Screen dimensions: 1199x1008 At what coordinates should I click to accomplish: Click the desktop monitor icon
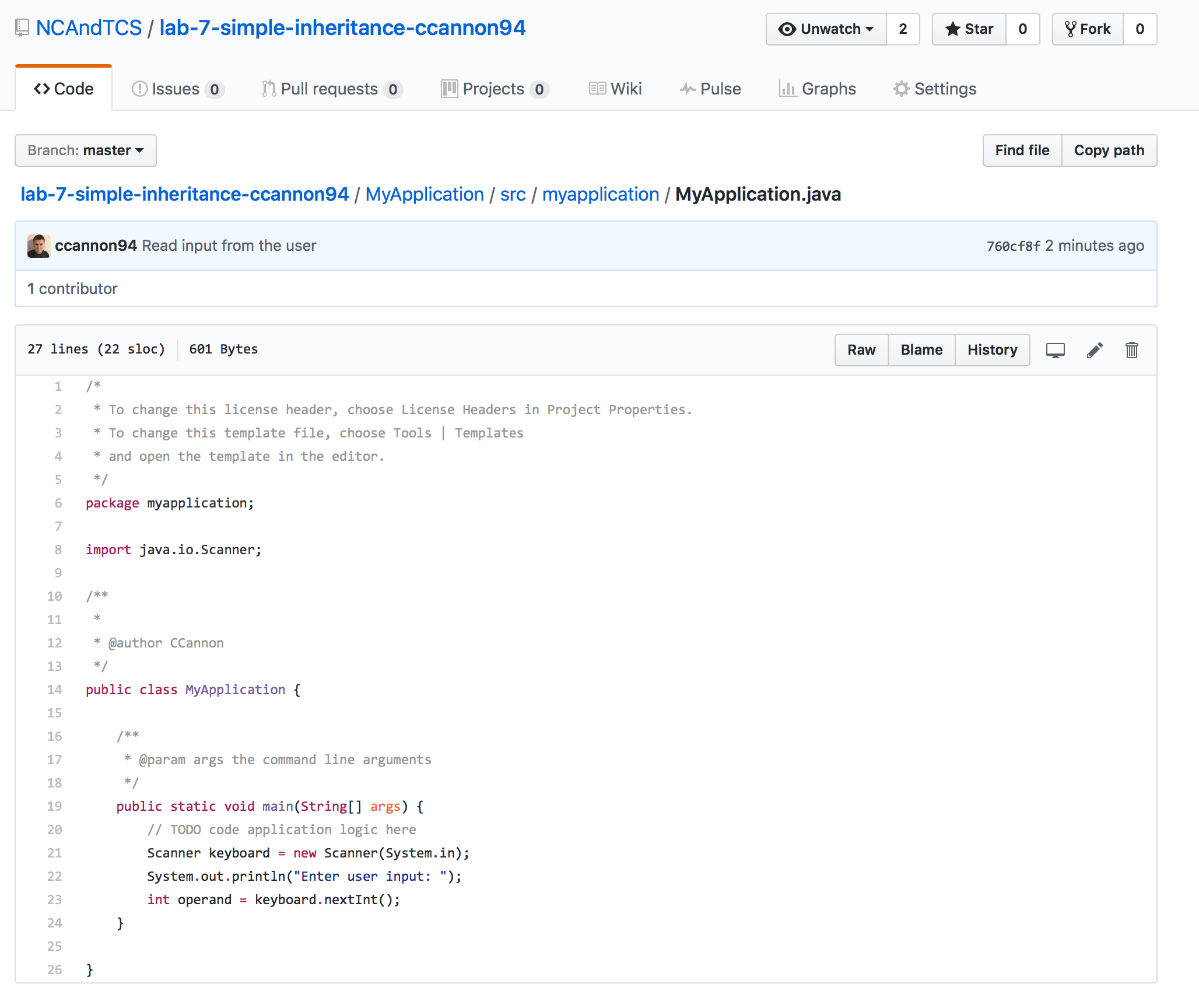pos(1055,350)
